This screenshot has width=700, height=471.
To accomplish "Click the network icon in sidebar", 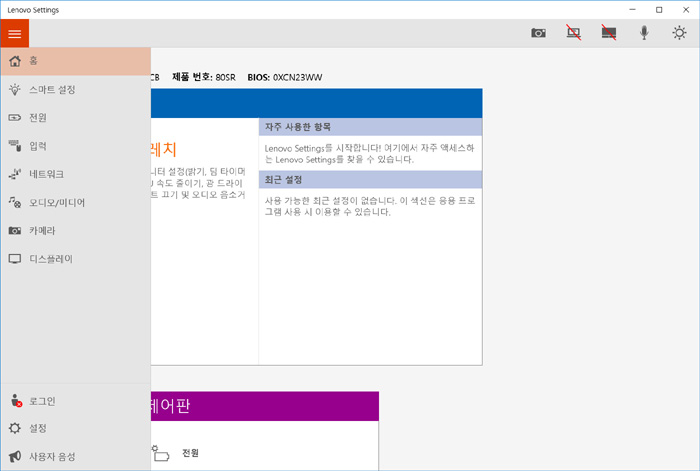I will 15,174.
